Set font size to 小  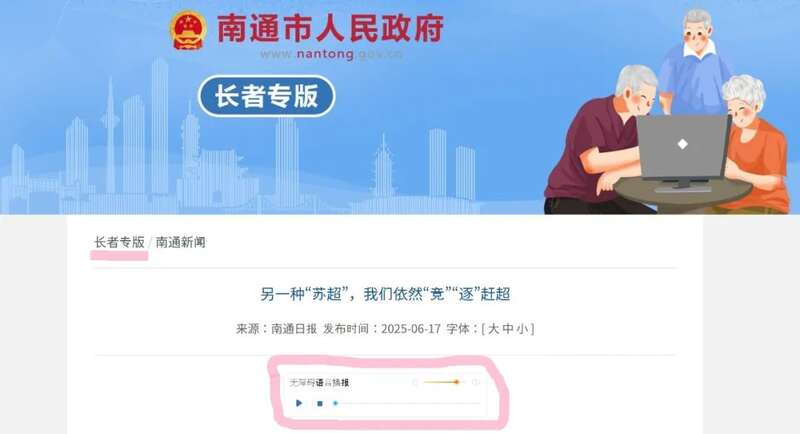point(521,329)
